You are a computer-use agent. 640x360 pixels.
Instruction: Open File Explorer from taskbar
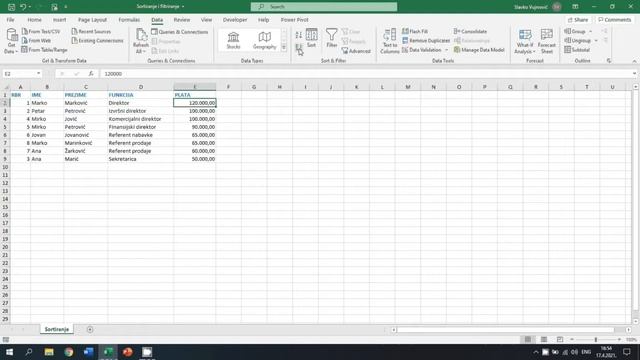49,352
